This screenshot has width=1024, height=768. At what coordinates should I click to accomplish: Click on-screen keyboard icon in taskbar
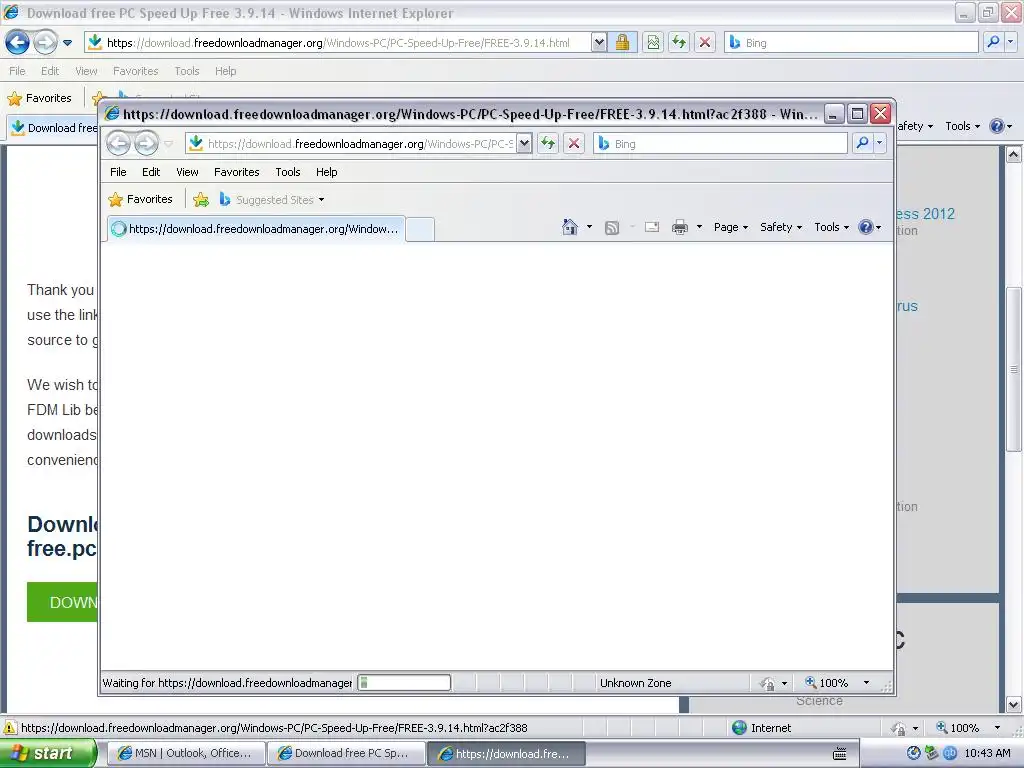pyautogui.click(x=840, y=754)
